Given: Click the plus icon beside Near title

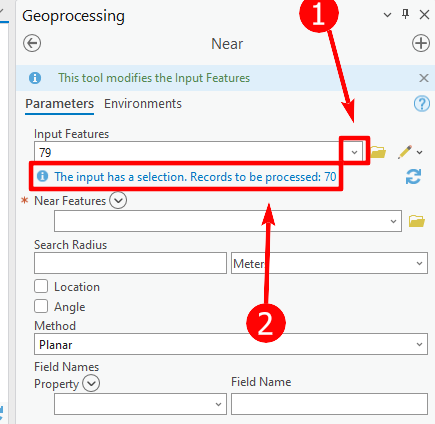Looking at the screenshot, I should 421,43.
